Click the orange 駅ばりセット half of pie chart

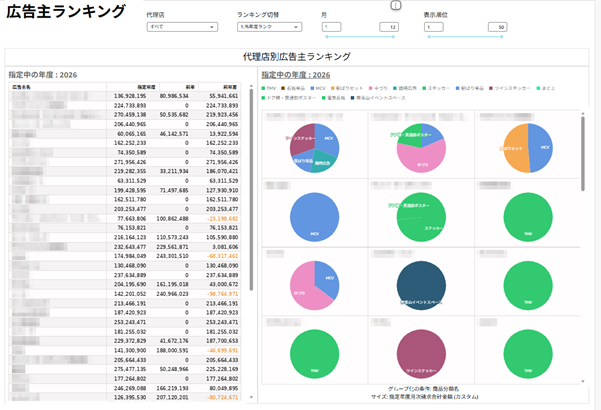516,149
